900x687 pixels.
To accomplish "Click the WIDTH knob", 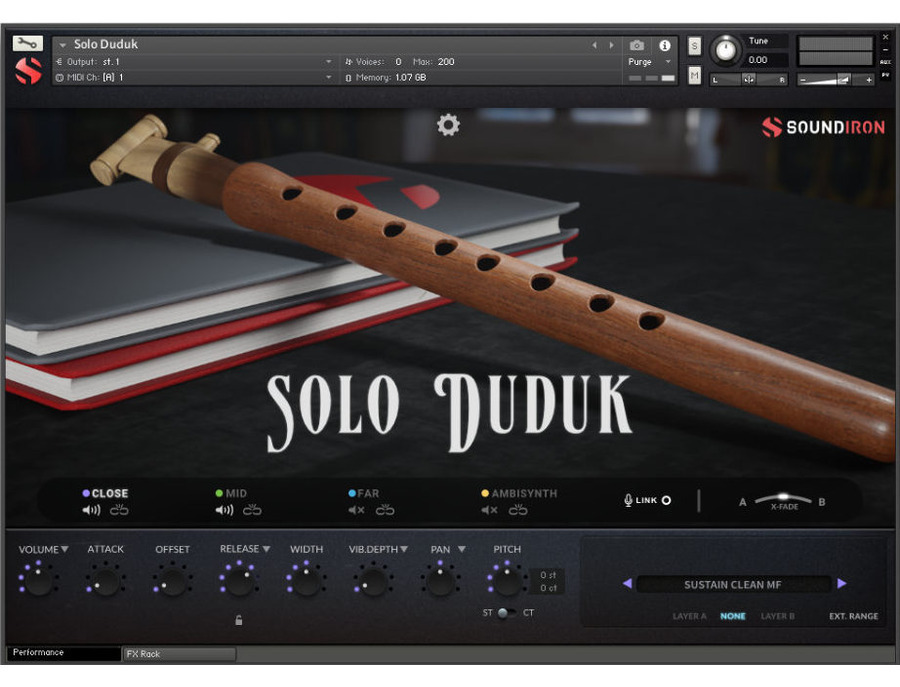I will tap(306, 581).
